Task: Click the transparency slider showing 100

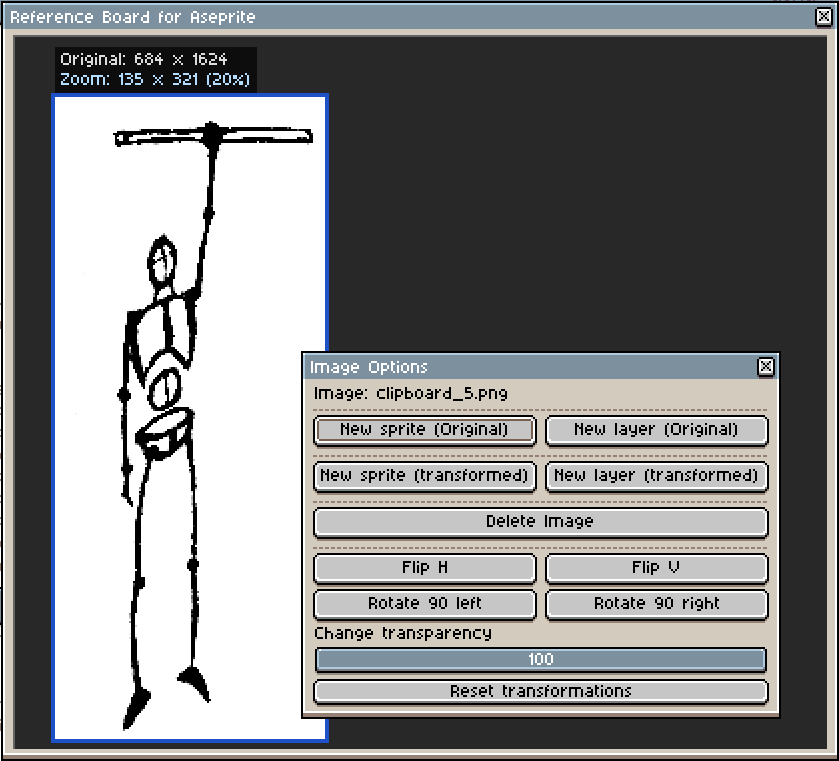Action: pos(540,659)
